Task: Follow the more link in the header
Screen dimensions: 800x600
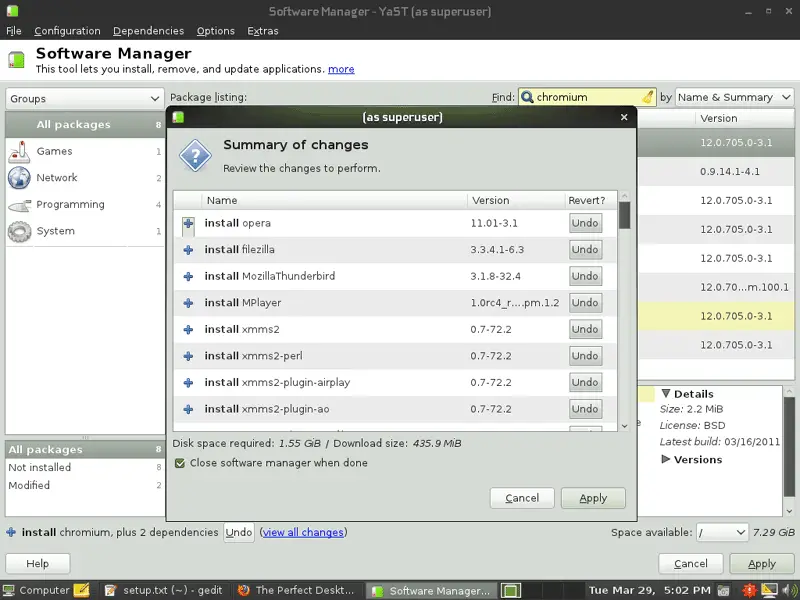Action: click(x=341, y=69)
